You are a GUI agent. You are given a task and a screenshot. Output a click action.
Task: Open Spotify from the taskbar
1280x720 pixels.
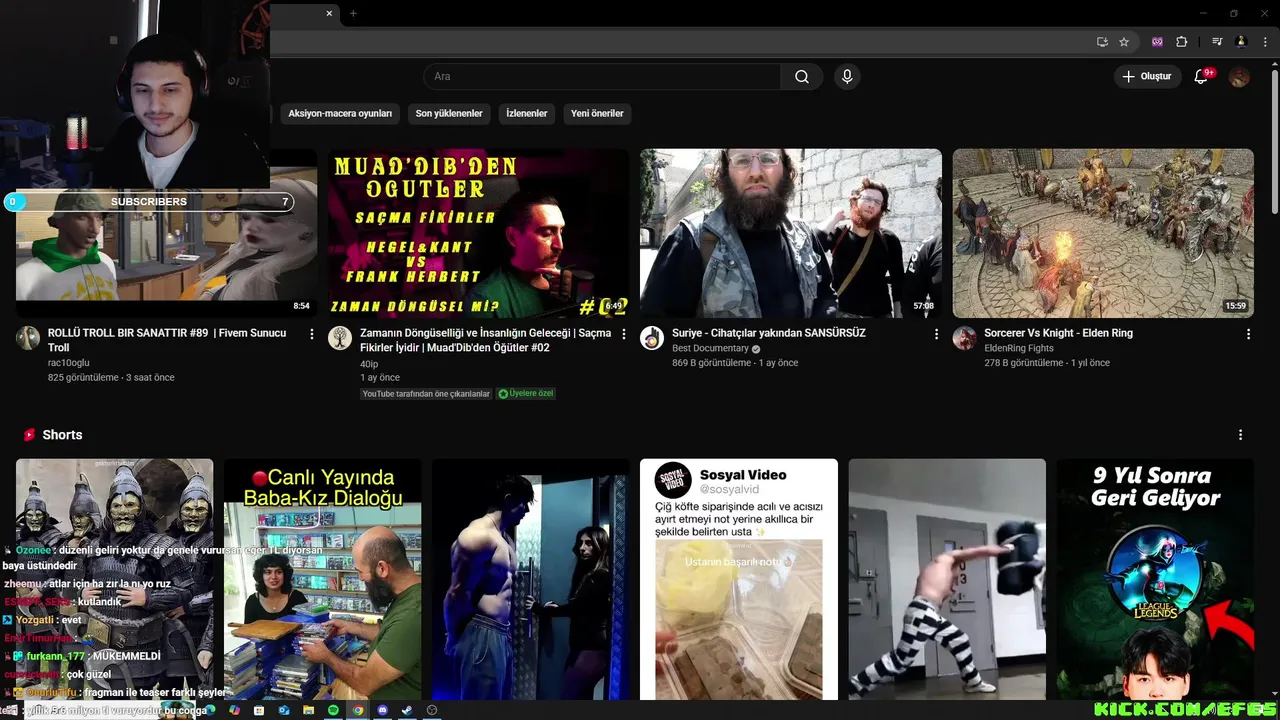click(333, 710)
